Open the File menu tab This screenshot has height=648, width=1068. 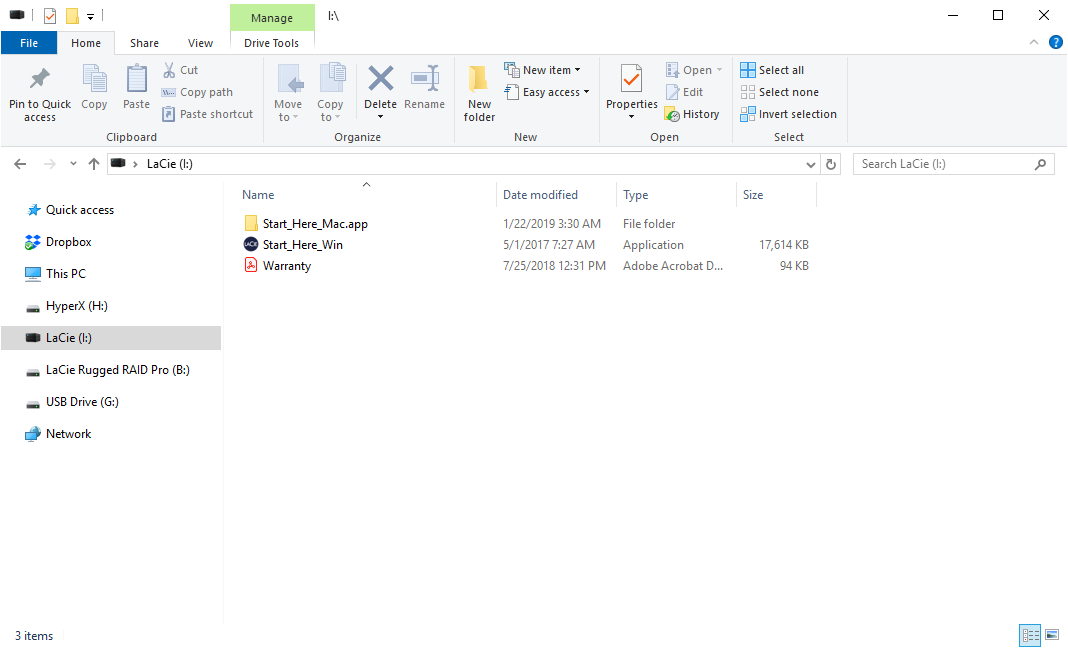tap(29, 43)
